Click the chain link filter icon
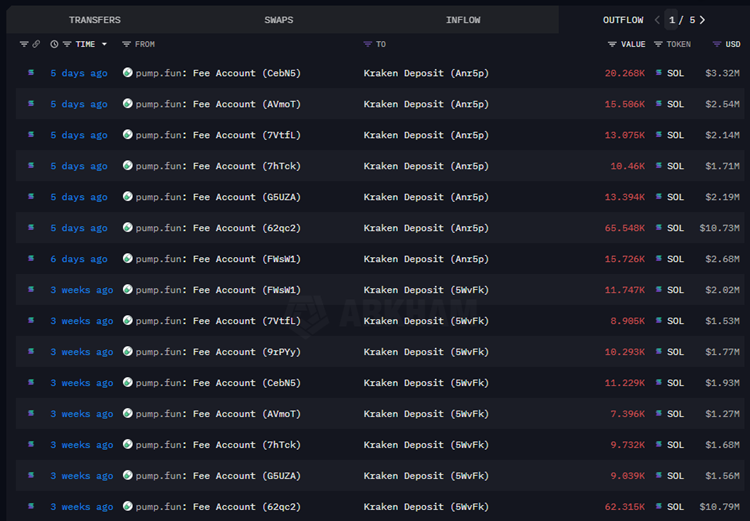 tap(37, 44)
